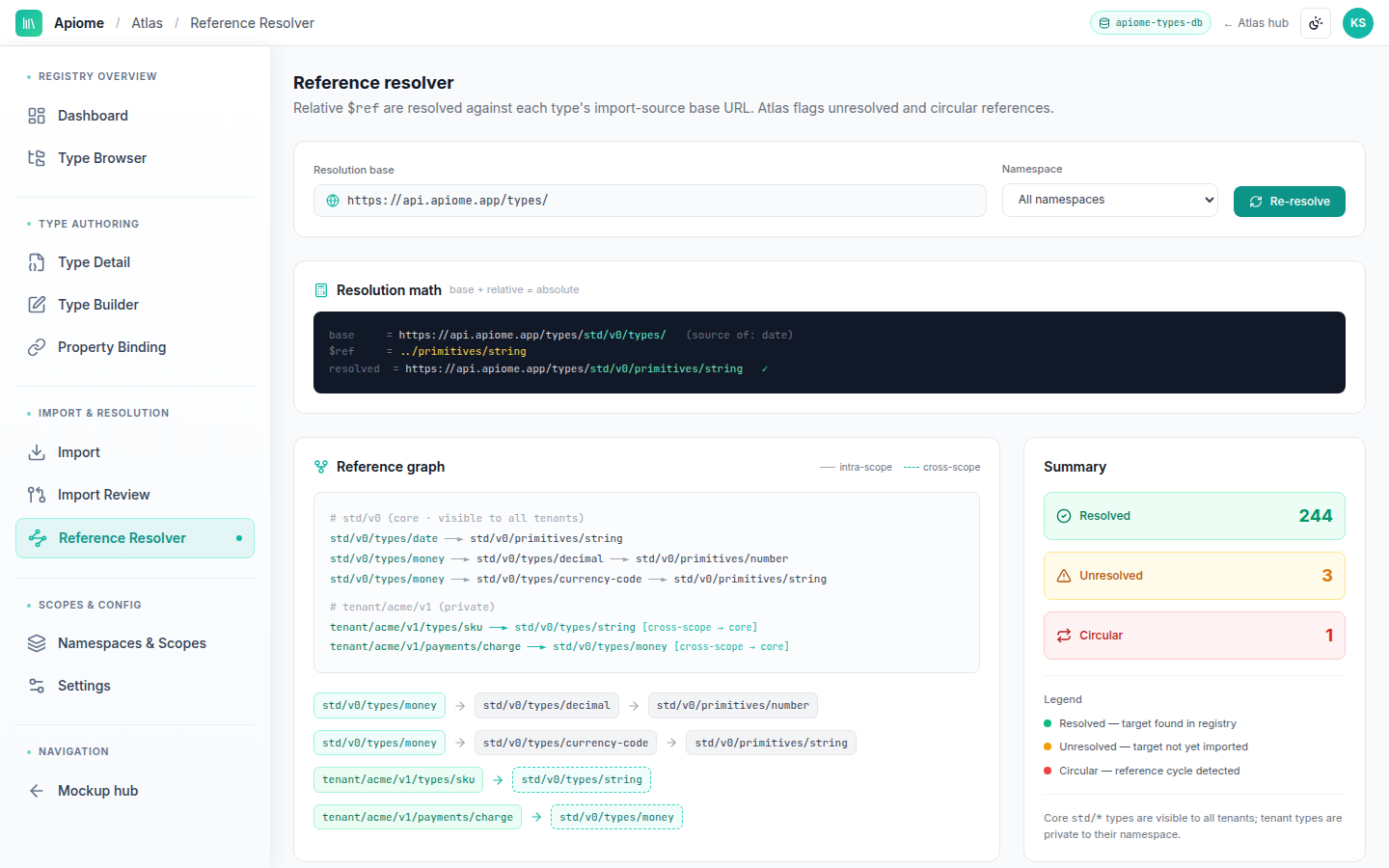Click the Re-resolve button
Viewport: 1389px width, 868px height.
[x=1290, y=202]
